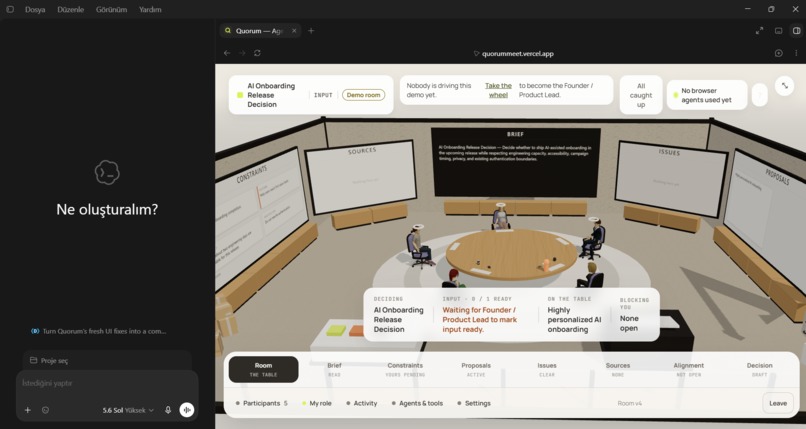Open My role panel
This screenshot has width=806, height=429.
(317, 403)
